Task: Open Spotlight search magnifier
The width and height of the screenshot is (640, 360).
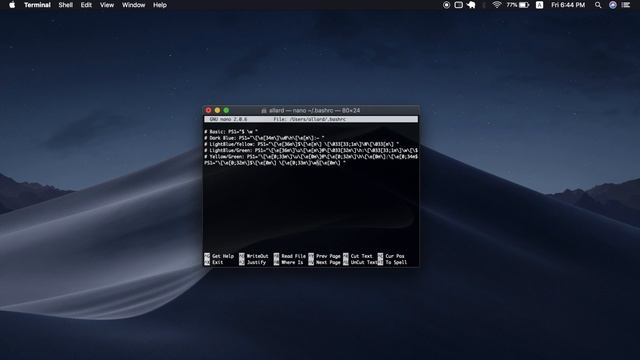Action: 598,5
